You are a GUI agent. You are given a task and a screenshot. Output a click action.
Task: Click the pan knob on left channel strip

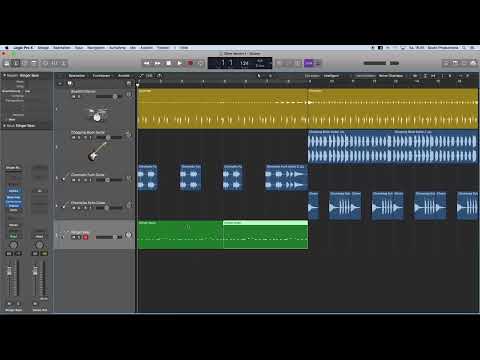[x=13, y=245]
